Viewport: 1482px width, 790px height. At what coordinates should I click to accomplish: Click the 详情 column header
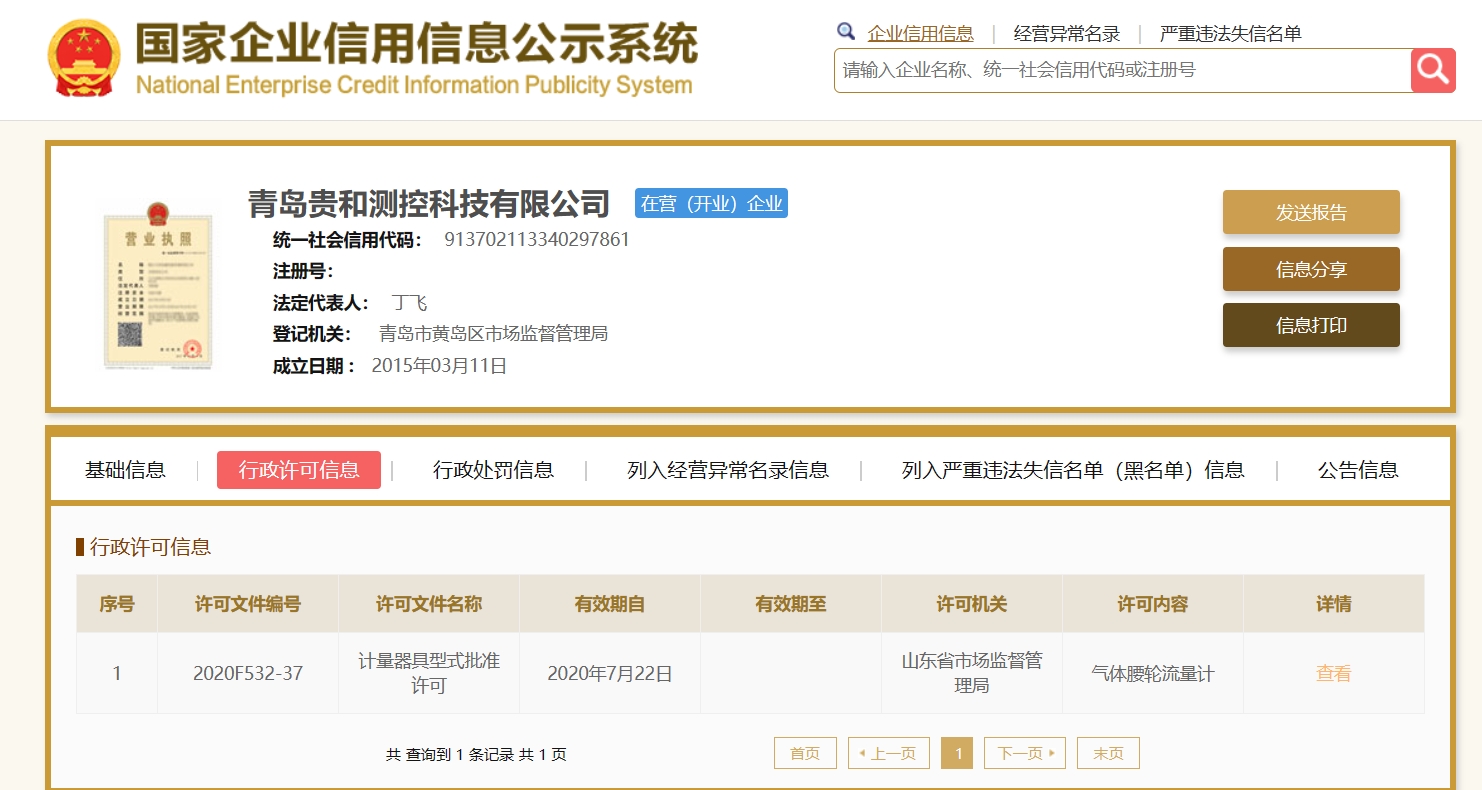[x=1334, y=604]
